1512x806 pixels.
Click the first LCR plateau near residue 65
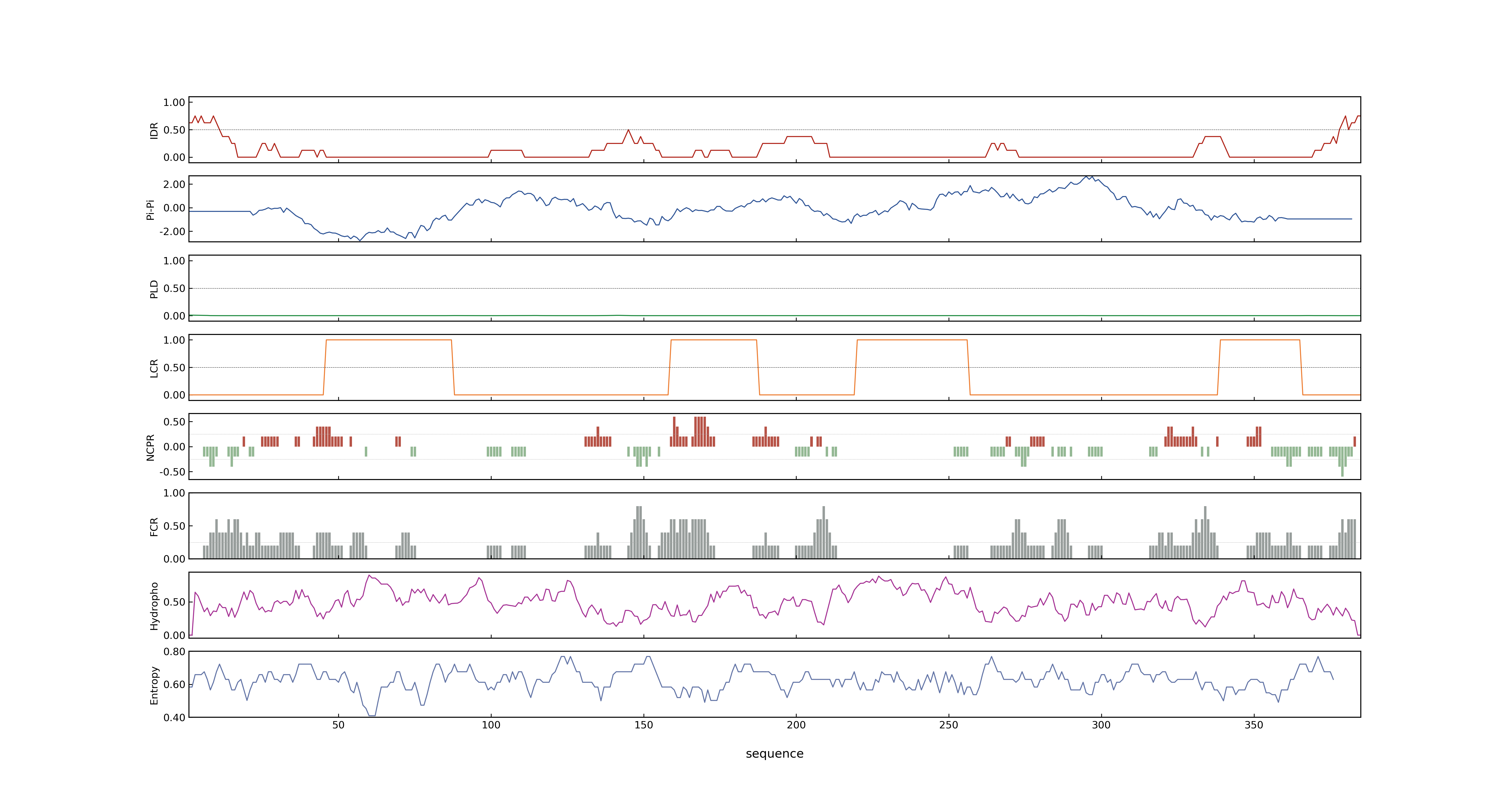(x=389, y=340)
